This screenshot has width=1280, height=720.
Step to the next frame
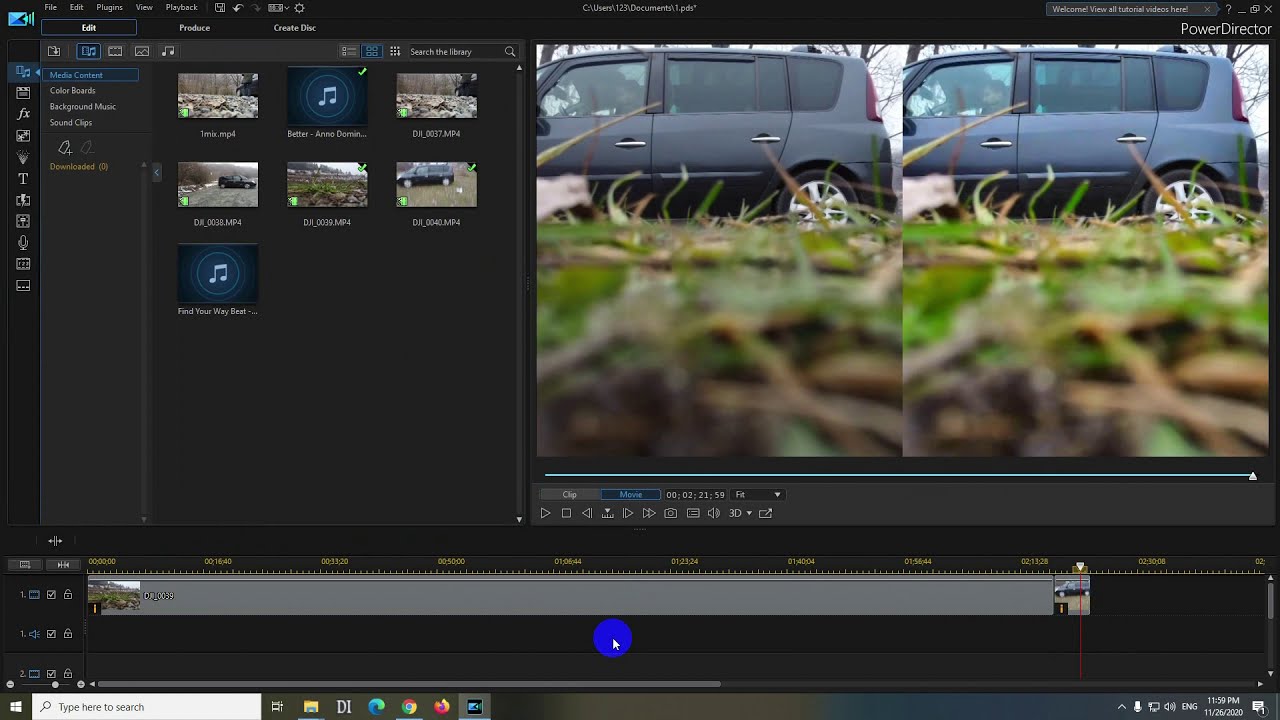pos(628,513)
